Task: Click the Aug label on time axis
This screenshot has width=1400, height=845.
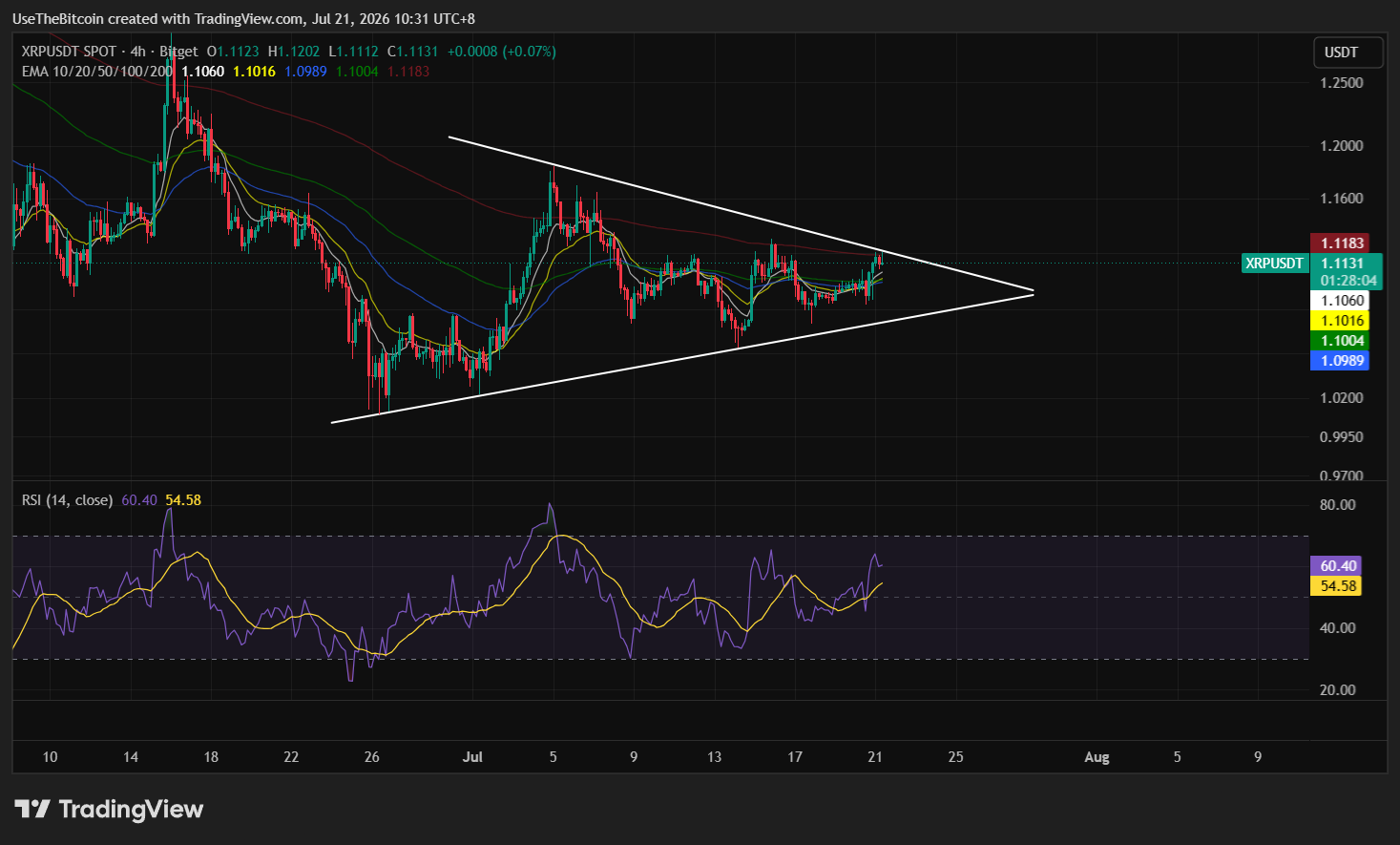Action: [1097, 757]
